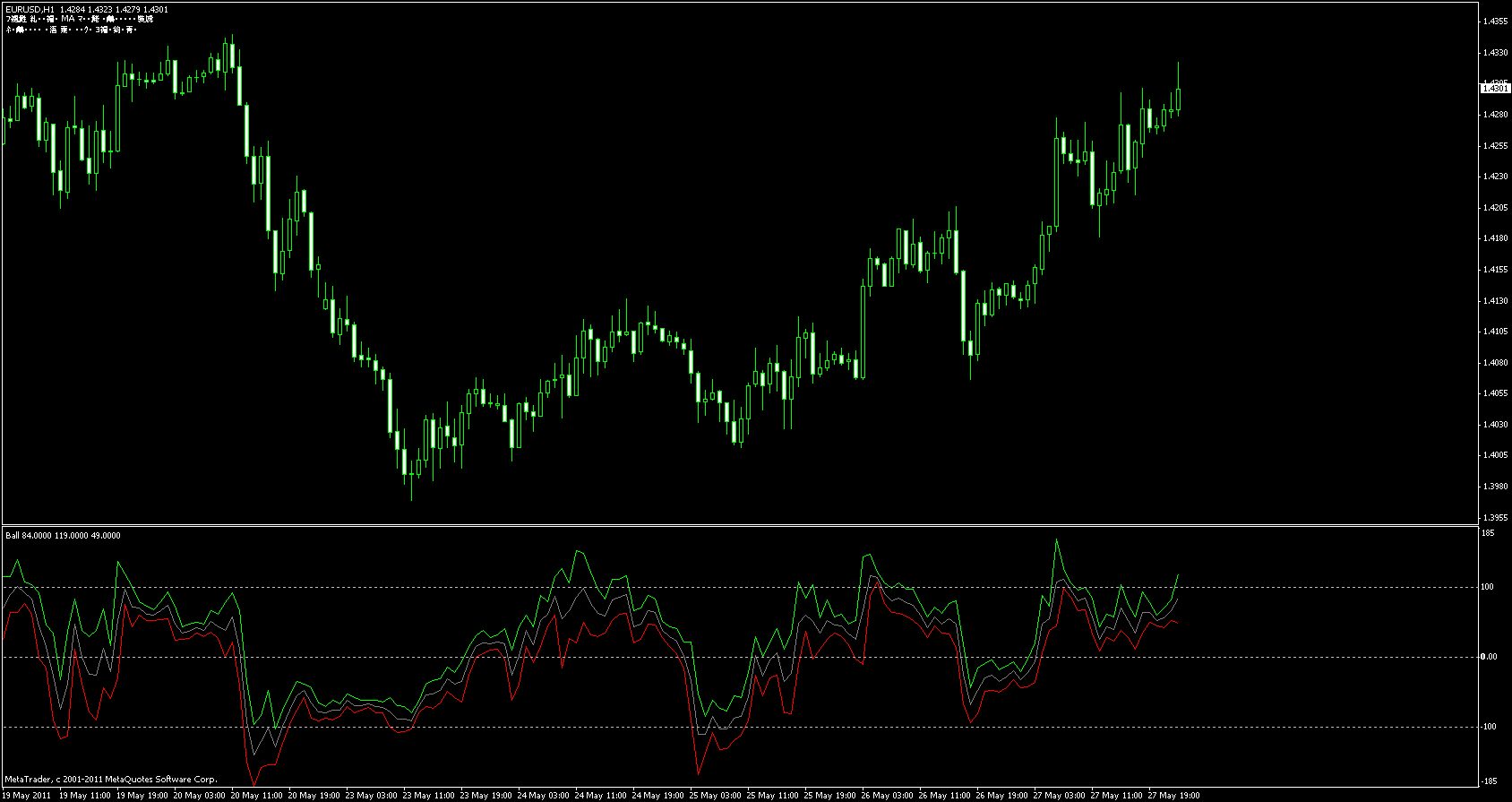This screenshot has height=802, width=1512.
Task: Click the 19 May 2011 date label
Action: pos(28,795)
